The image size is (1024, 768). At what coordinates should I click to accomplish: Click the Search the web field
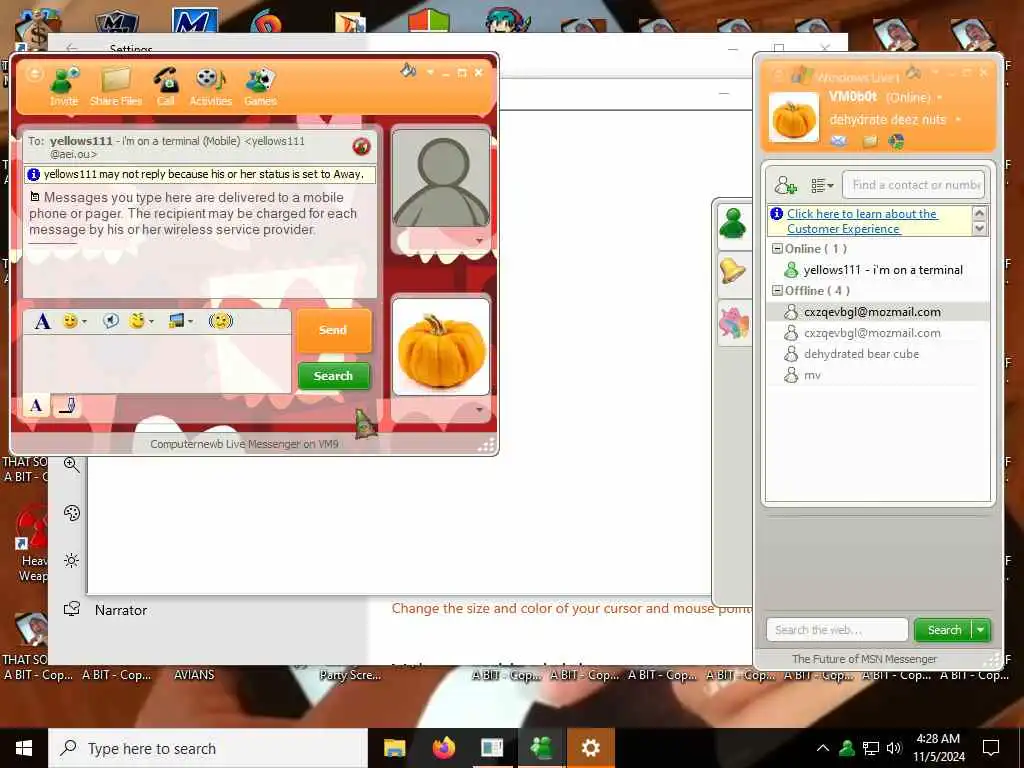[x=837, y=630]
